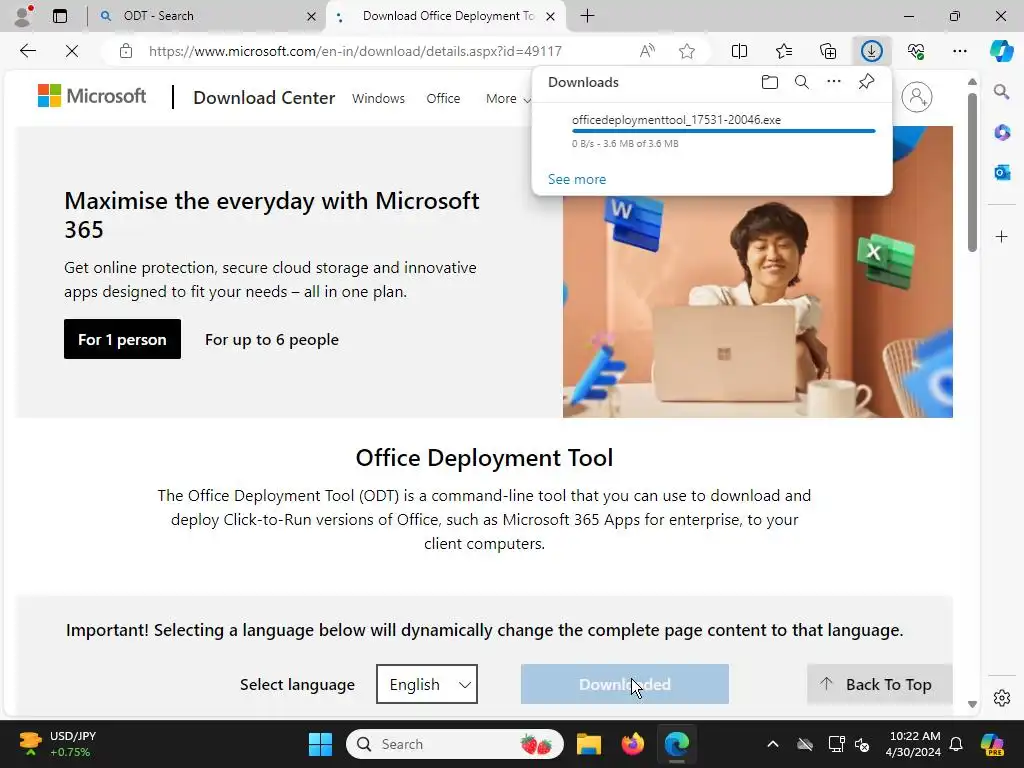The image size is (1024, 768).
Task: Open the Office menu item
Action: tap(443, 99)
